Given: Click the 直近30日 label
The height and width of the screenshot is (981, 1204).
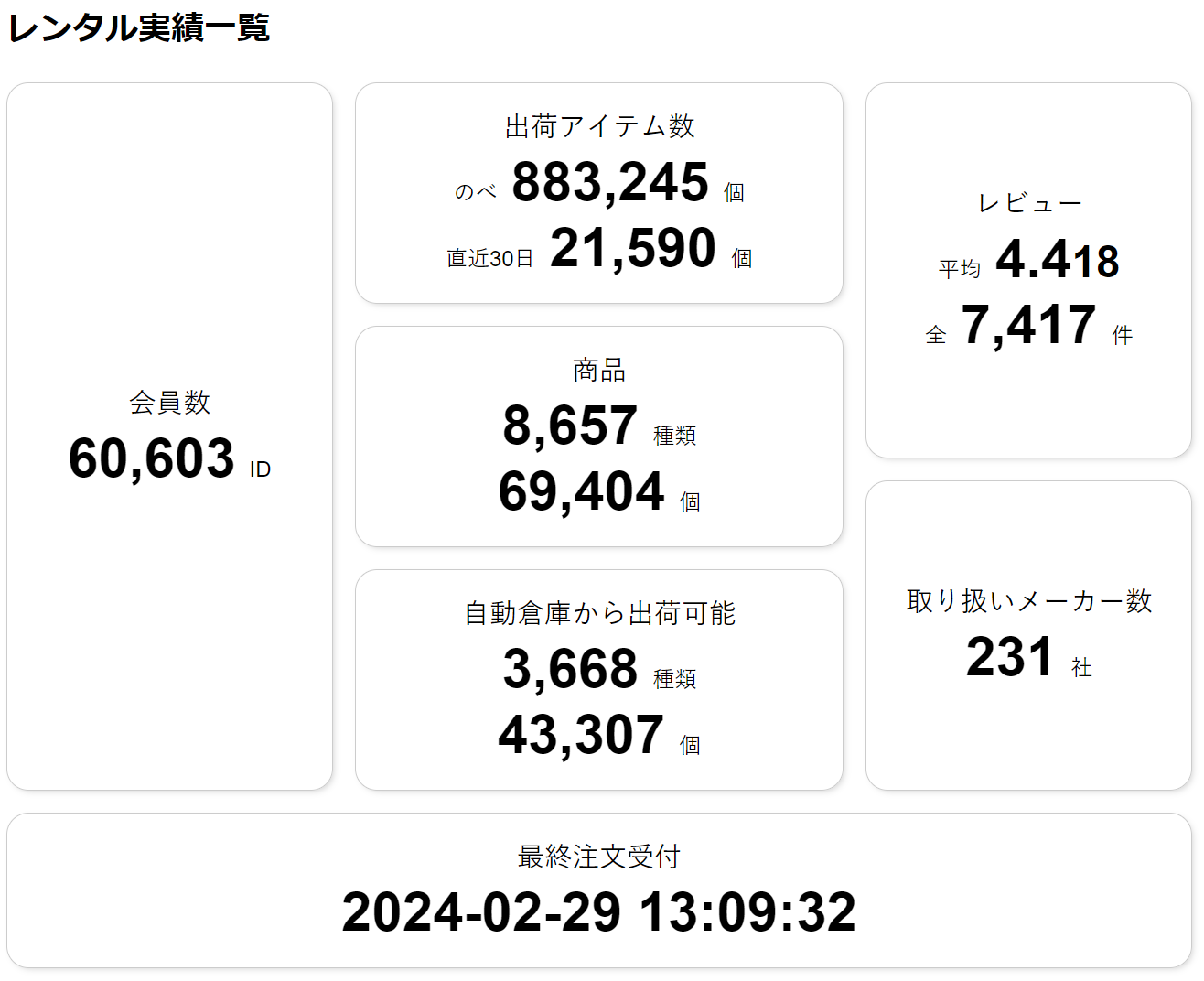Looking at the screenshot, I should pyautogui.click(x=490, y=259).
